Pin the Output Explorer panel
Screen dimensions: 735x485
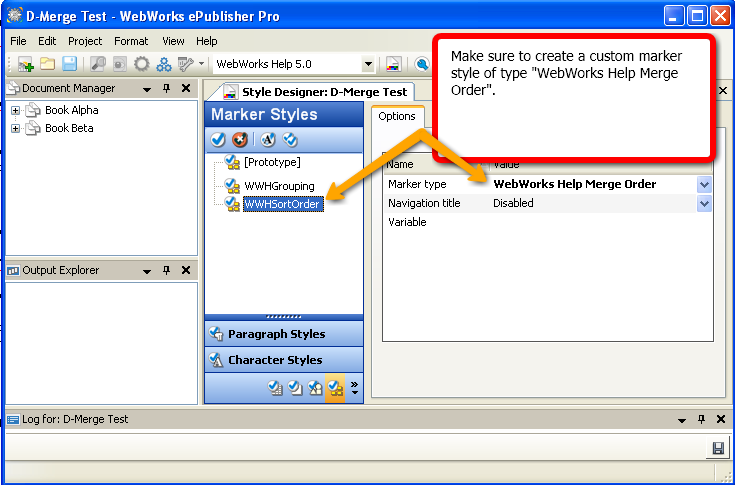(167, 270)
